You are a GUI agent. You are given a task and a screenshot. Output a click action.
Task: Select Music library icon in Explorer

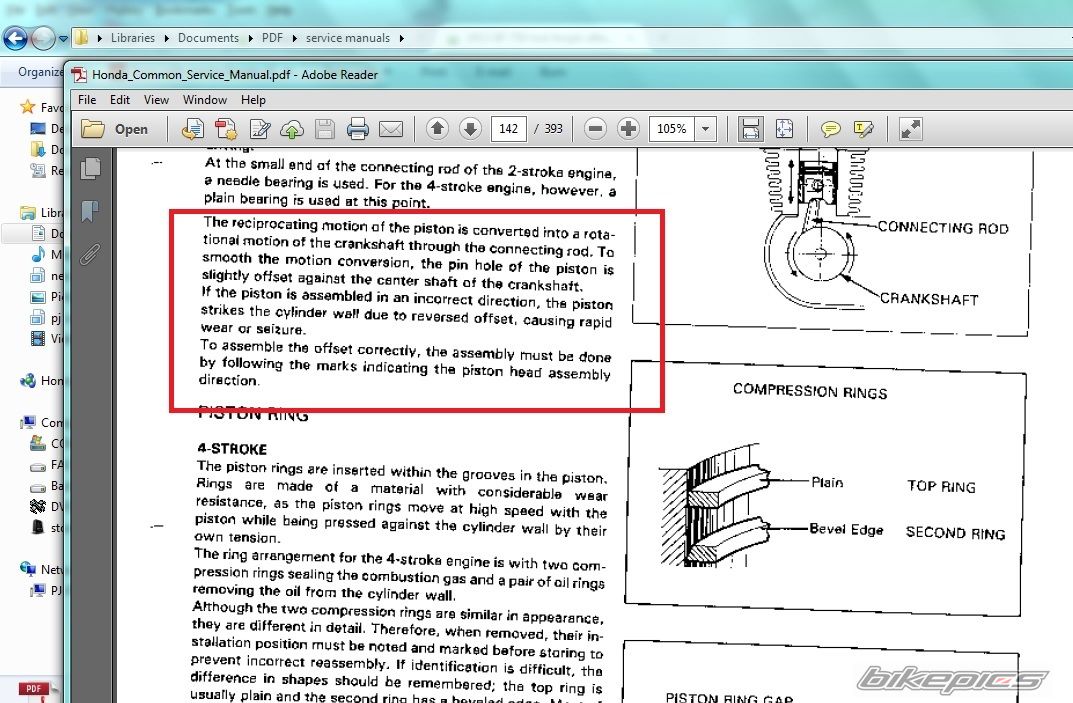pyautogui.click(x=38, y=255)
